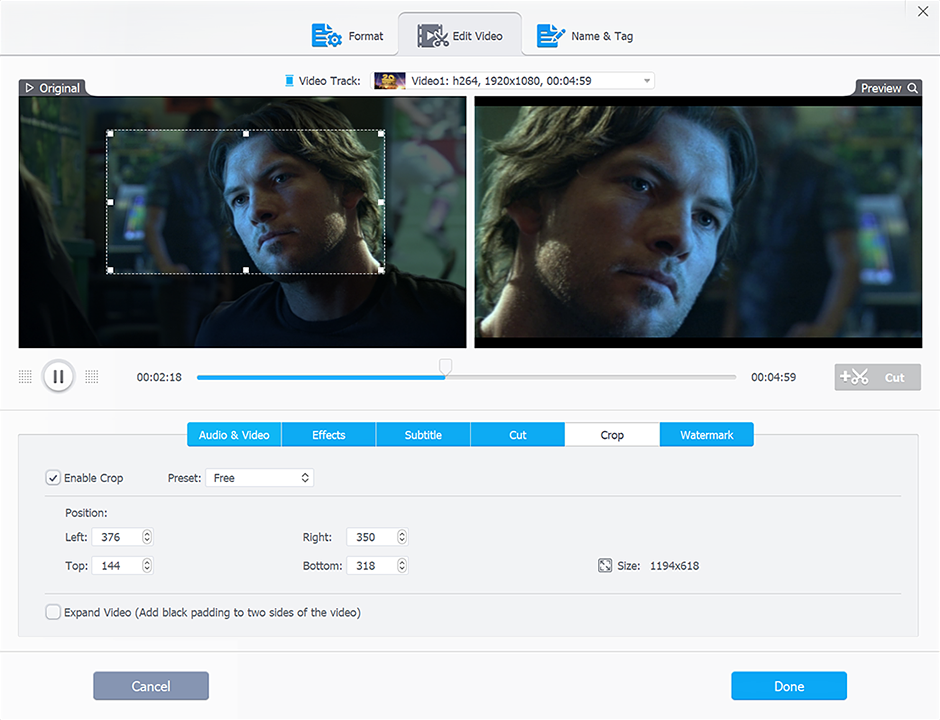The width and height of the screenshot is (940, 720).
Task: Click the 00:04:59 total duration text
Action: (x=773, y=377)
